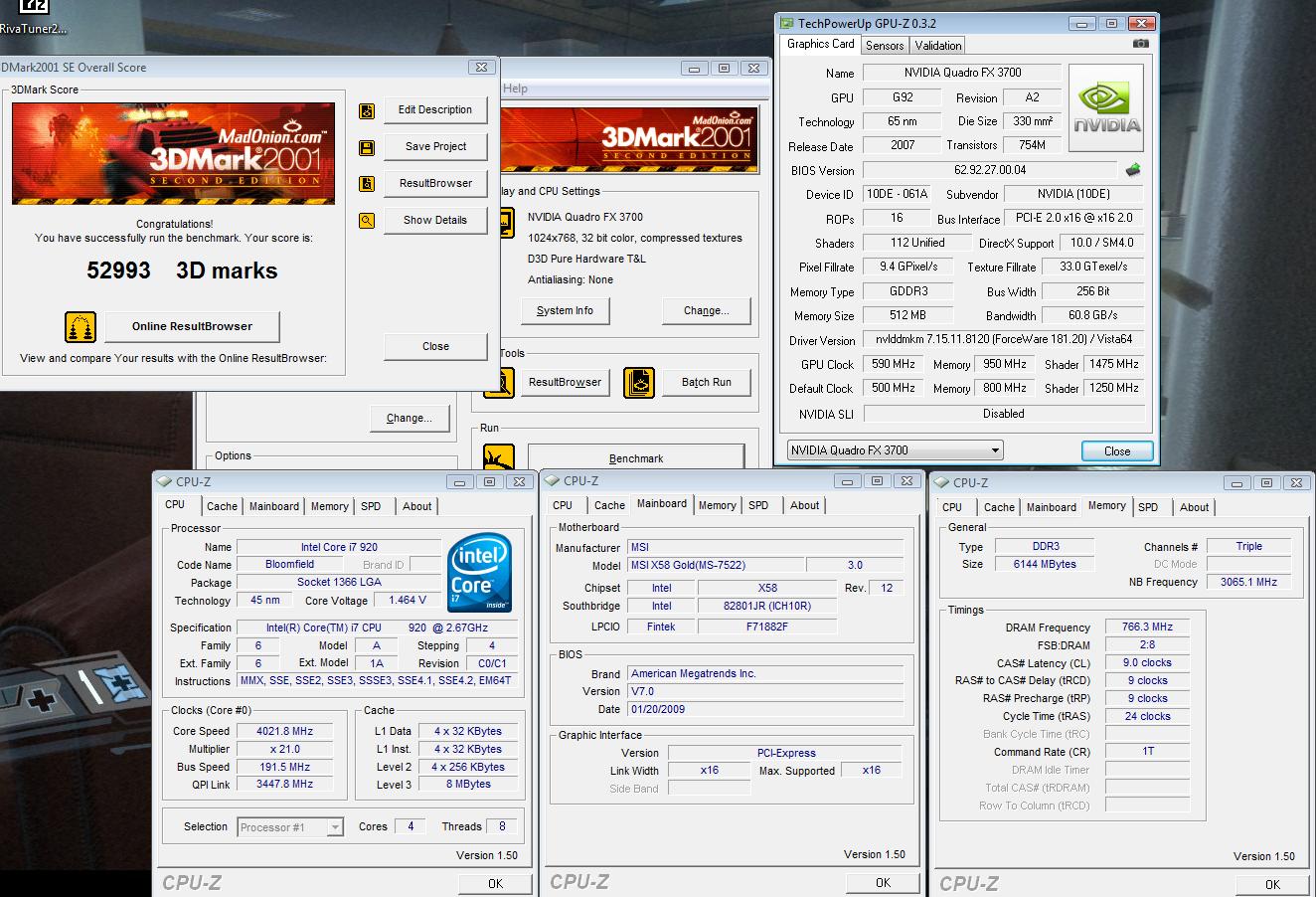The width and height of the screenshot is (1316, 897).
Task: Open RivaTuner desktop shortcut
Action: point(33,18)
